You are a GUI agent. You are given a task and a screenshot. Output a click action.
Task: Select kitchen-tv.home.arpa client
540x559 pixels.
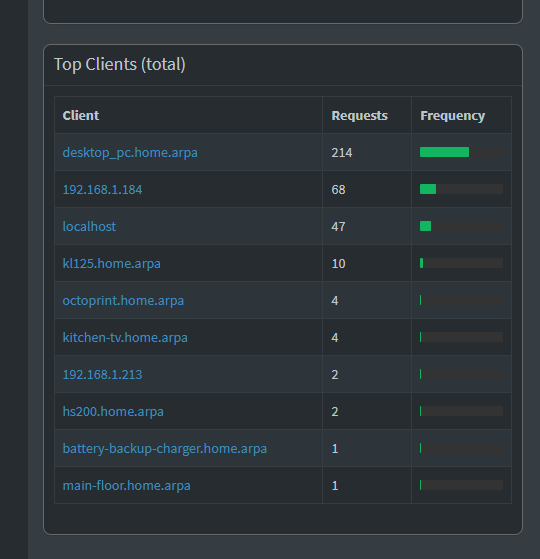125,338
